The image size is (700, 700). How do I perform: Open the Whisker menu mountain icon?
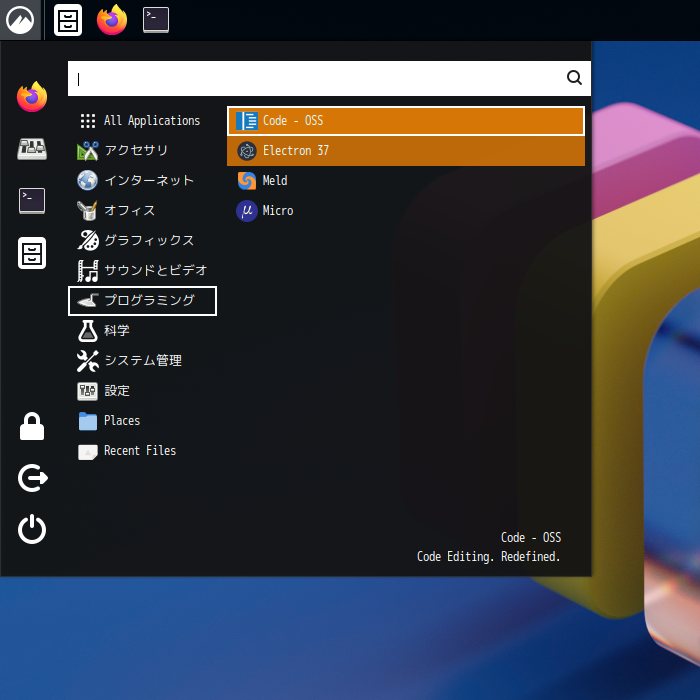[x=21, y=20]
